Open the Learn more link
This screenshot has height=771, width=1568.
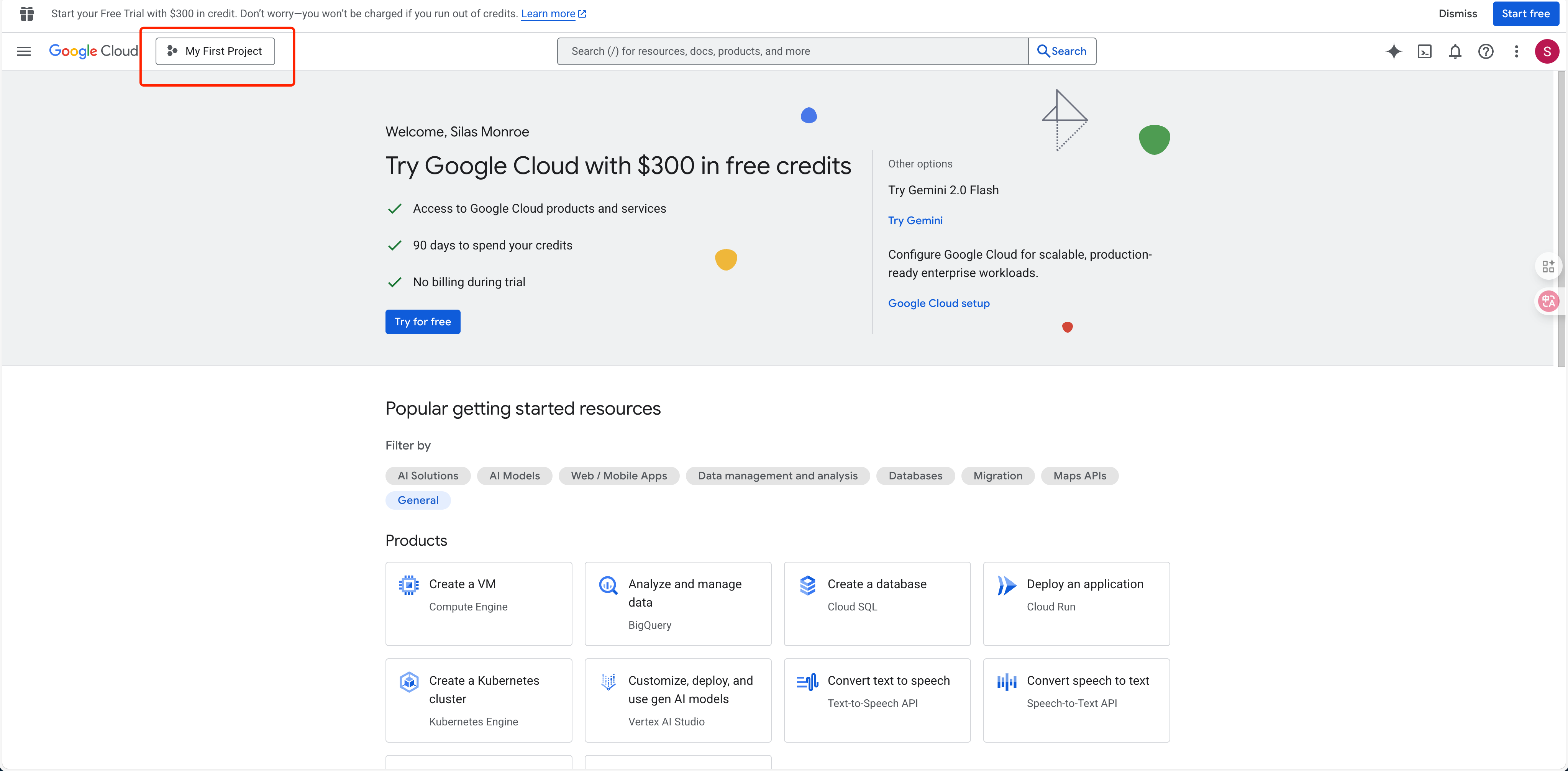click(x=553, y=13)
